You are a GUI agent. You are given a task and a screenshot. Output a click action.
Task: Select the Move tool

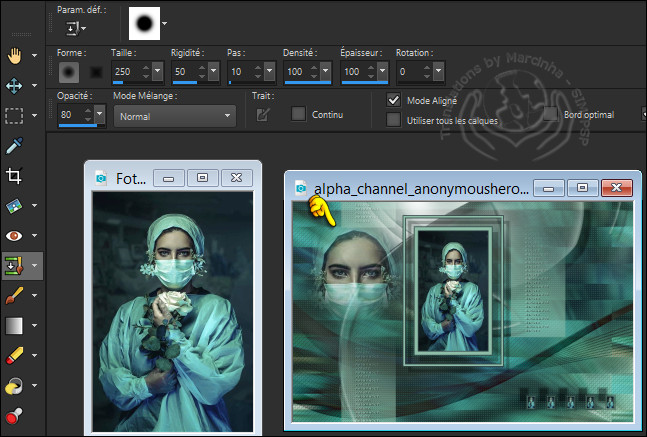[14, 86]
